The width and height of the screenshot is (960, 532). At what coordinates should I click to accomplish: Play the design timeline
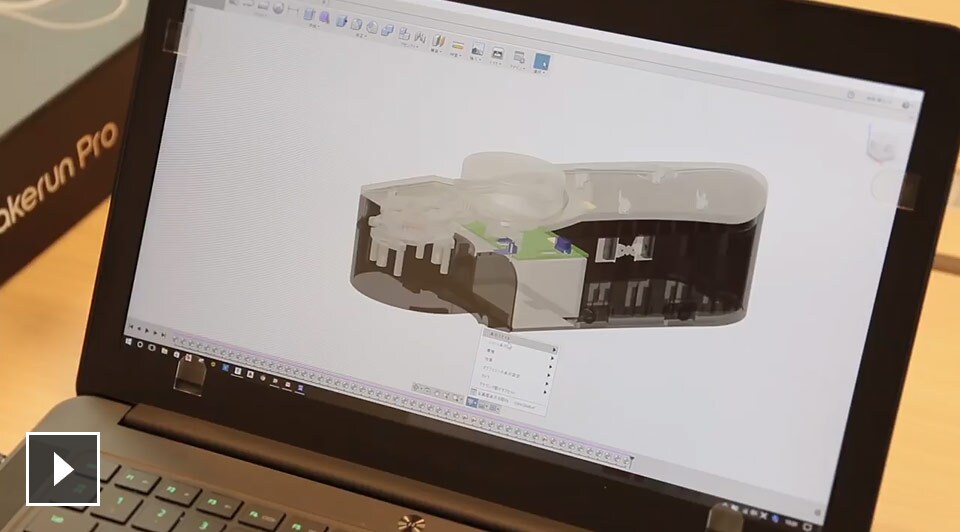click(x=146, y=332)
